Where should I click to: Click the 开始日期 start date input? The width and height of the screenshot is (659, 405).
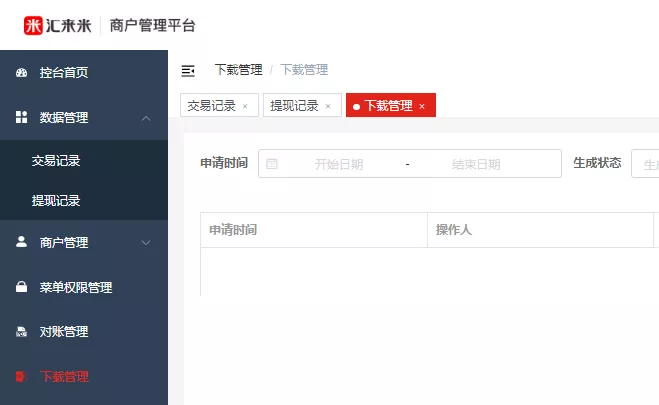339,164
